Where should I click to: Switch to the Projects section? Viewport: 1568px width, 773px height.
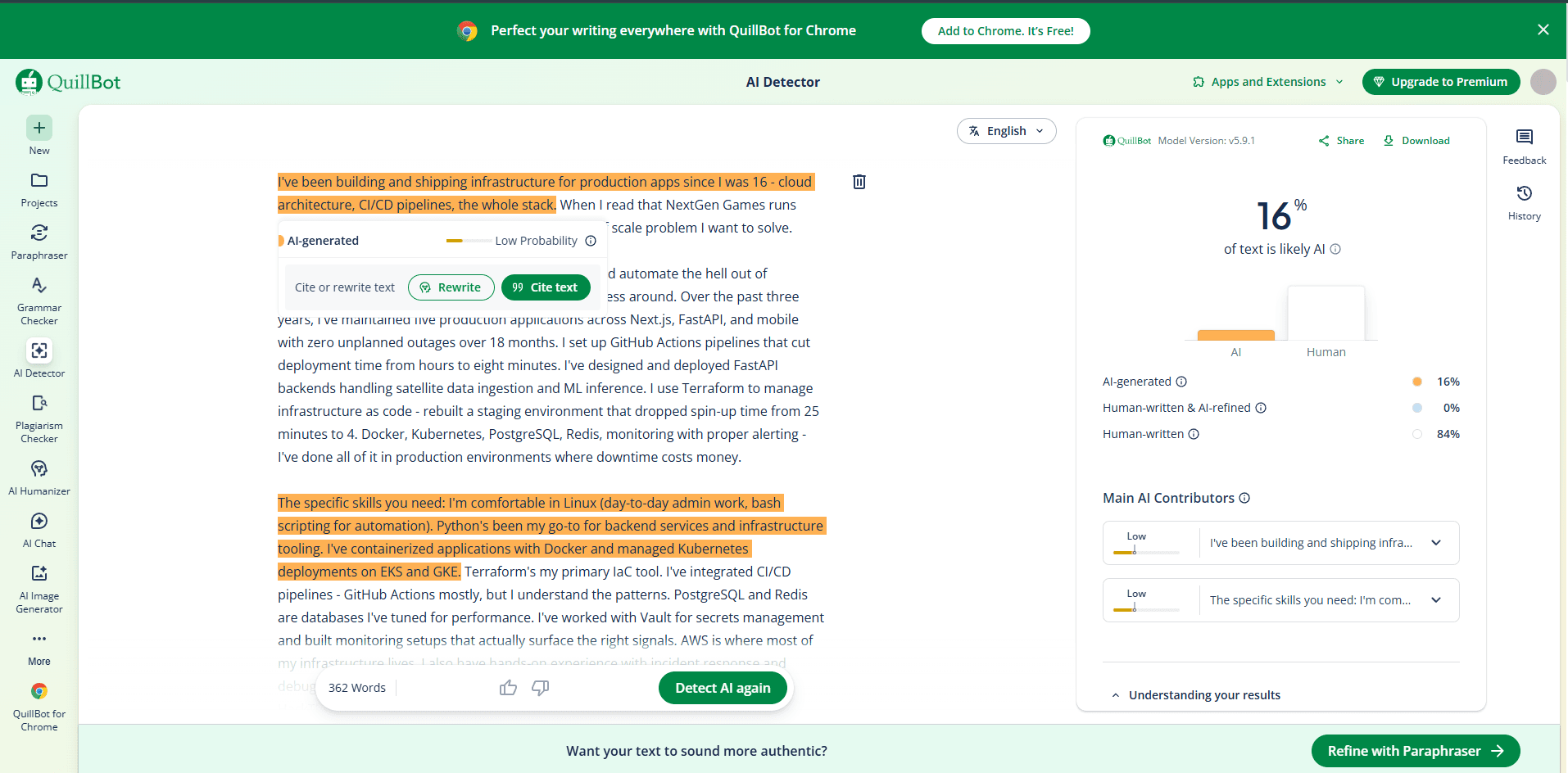coord(39,188)
